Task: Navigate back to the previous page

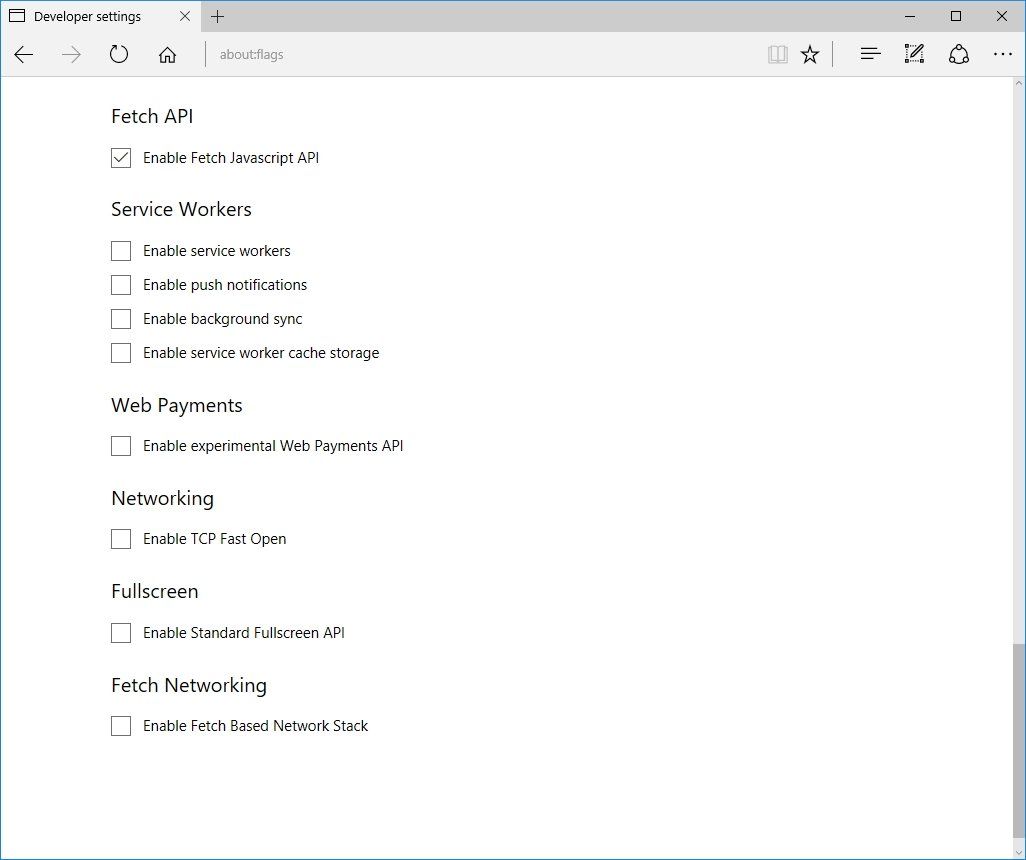Action: (x=24, y=55)
